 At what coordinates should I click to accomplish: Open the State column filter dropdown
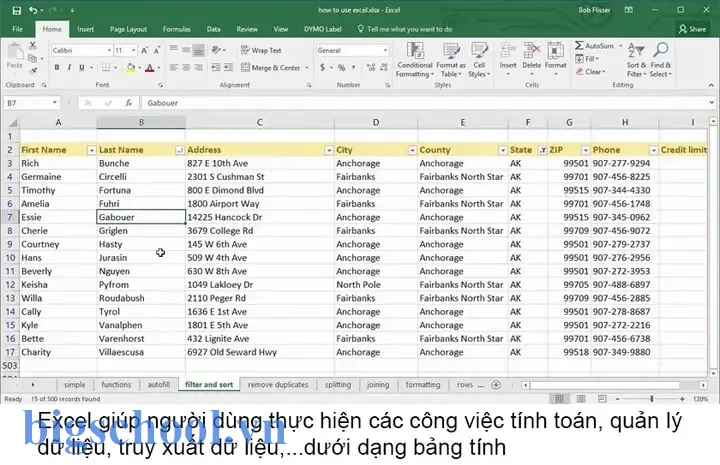tap(542, 150)
